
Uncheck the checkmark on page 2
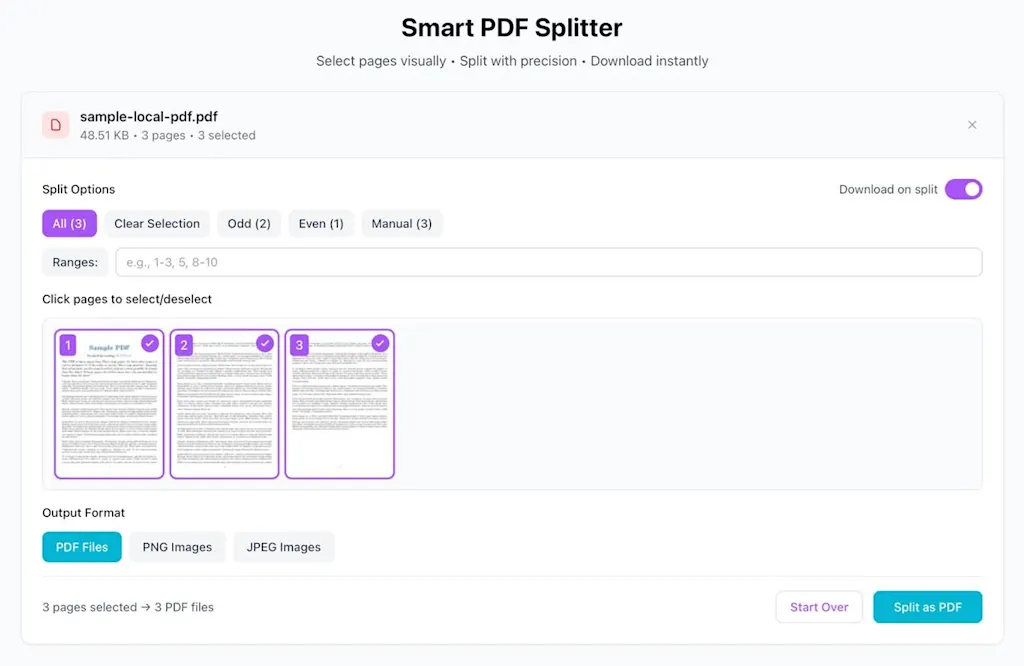coord(265,343)
